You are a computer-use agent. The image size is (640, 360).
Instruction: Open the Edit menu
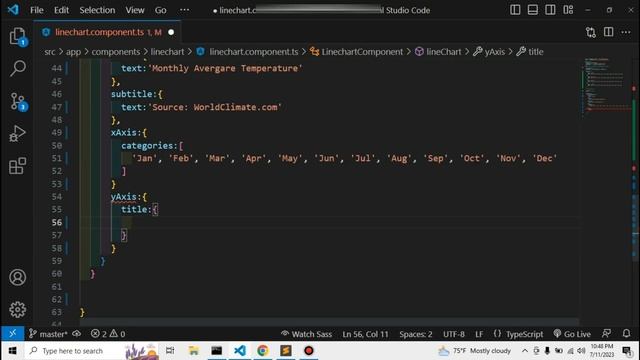[61, 10]
